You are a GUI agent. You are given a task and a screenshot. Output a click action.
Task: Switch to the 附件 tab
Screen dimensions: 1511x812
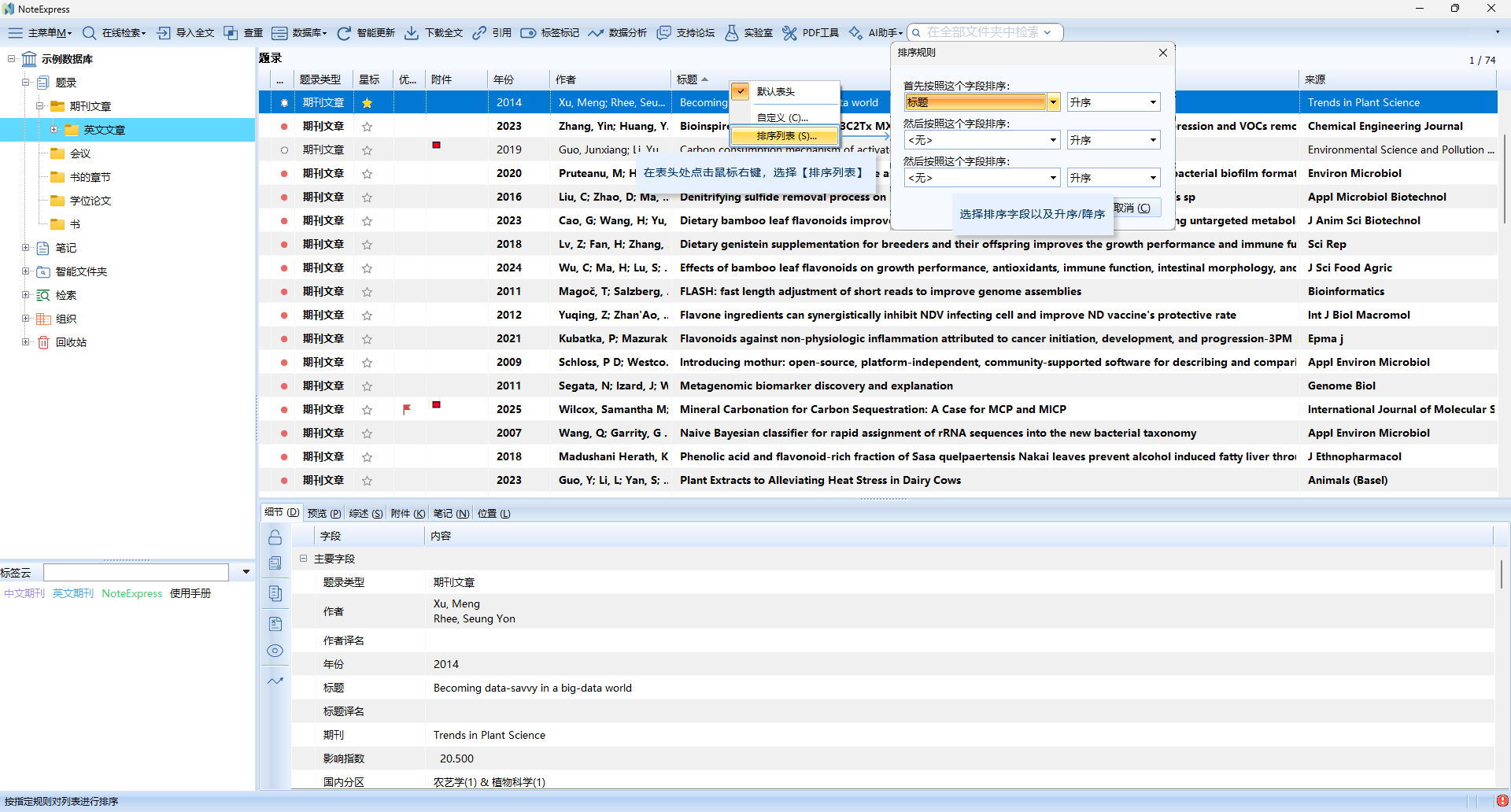tap(408, 513)
